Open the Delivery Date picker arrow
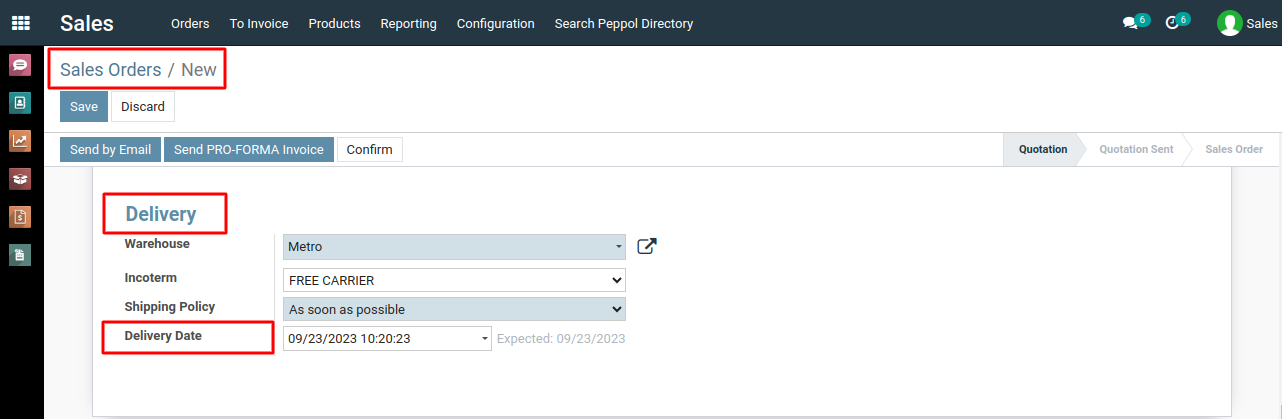1282x419 pixels. 486,339
